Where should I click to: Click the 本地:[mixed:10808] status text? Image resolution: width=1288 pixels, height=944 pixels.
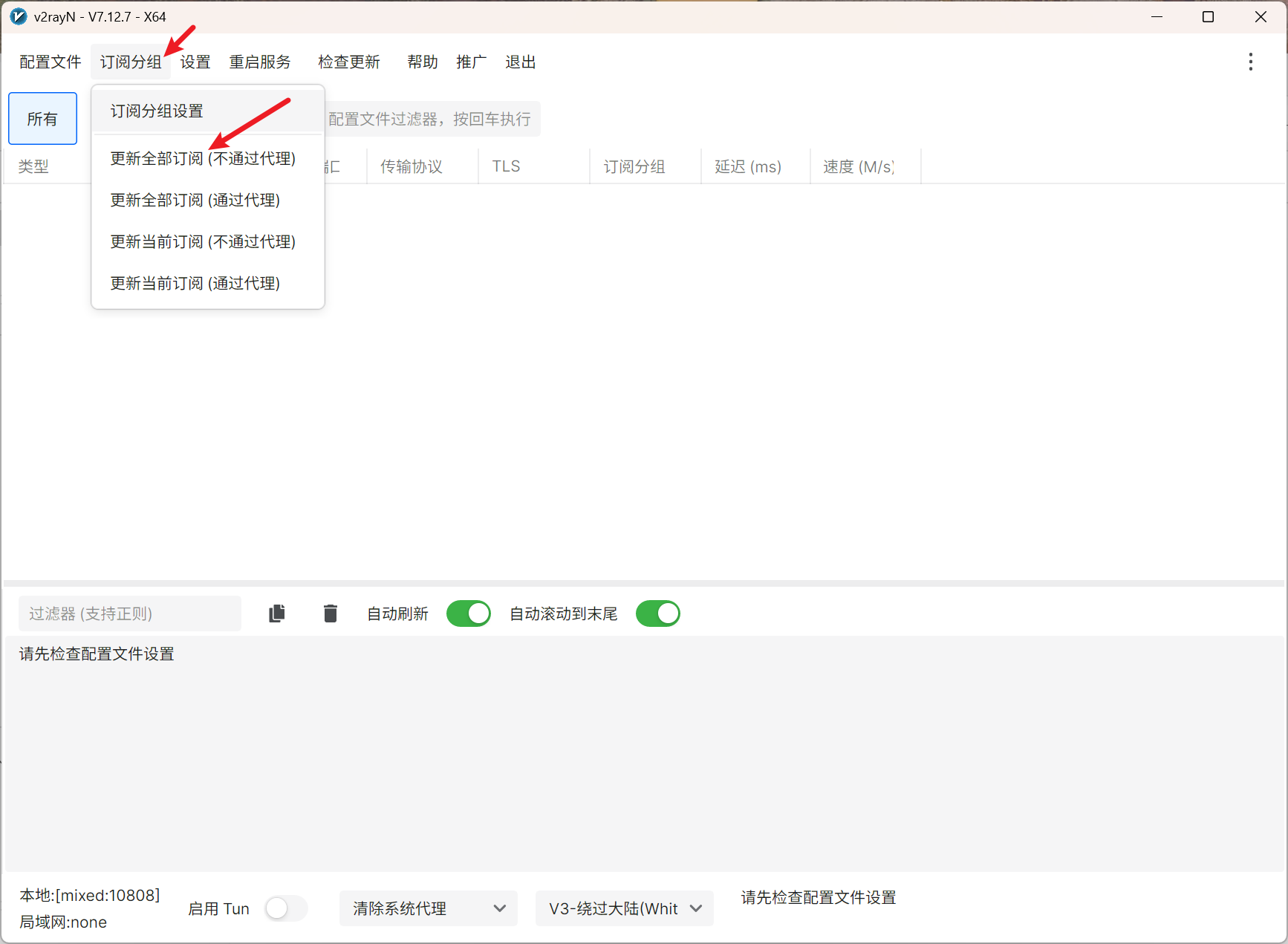tap(90, 895)
